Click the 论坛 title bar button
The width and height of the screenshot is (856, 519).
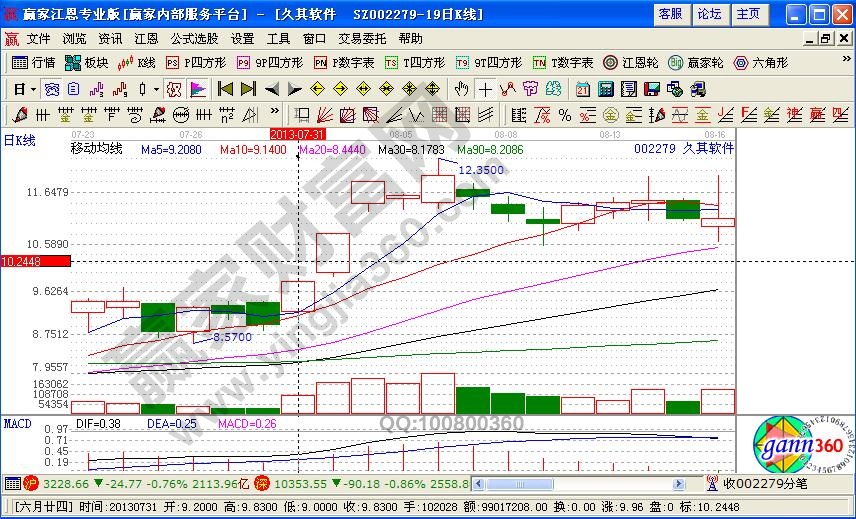710,14
